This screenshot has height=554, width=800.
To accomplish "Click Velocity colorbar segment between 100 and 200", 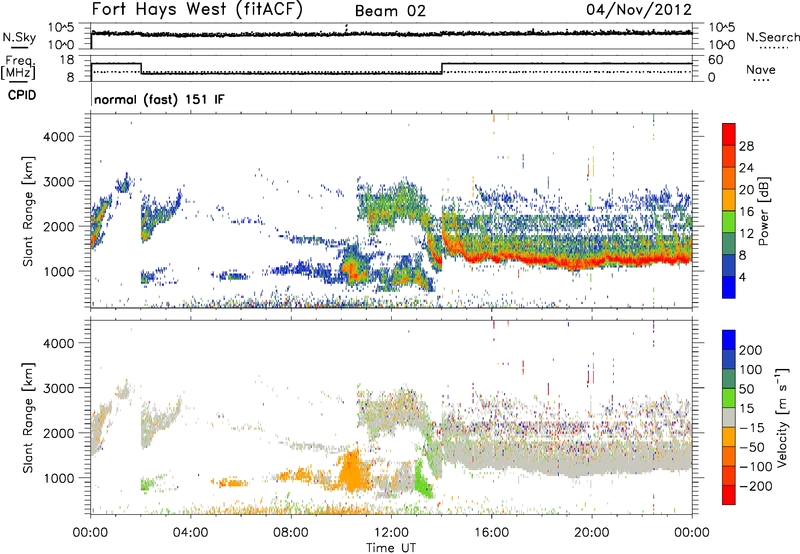I will click(729, 359).
